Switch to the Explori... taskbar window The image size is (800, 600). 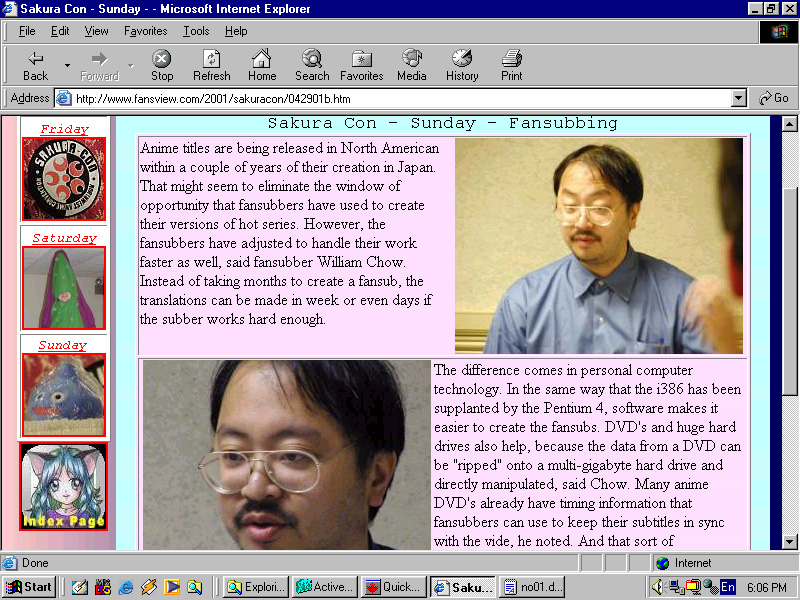[x=256, y=587]
